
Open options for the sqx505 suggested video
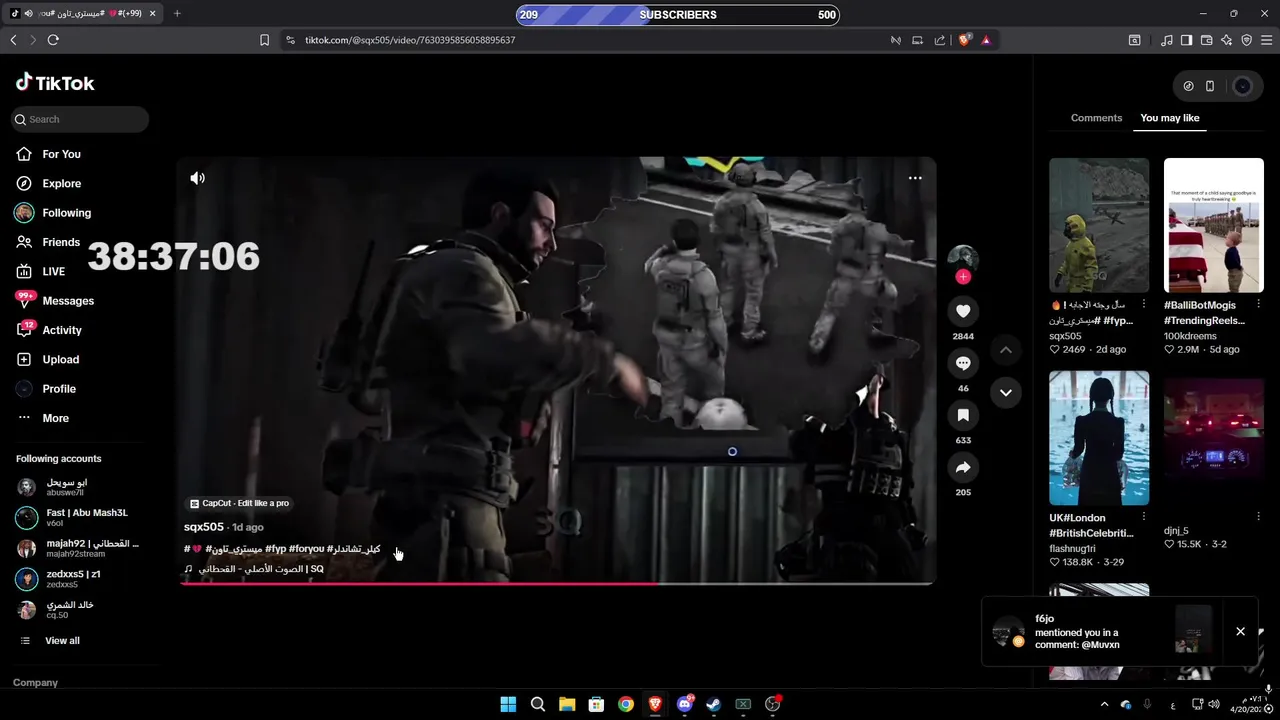coord(1144,304)
